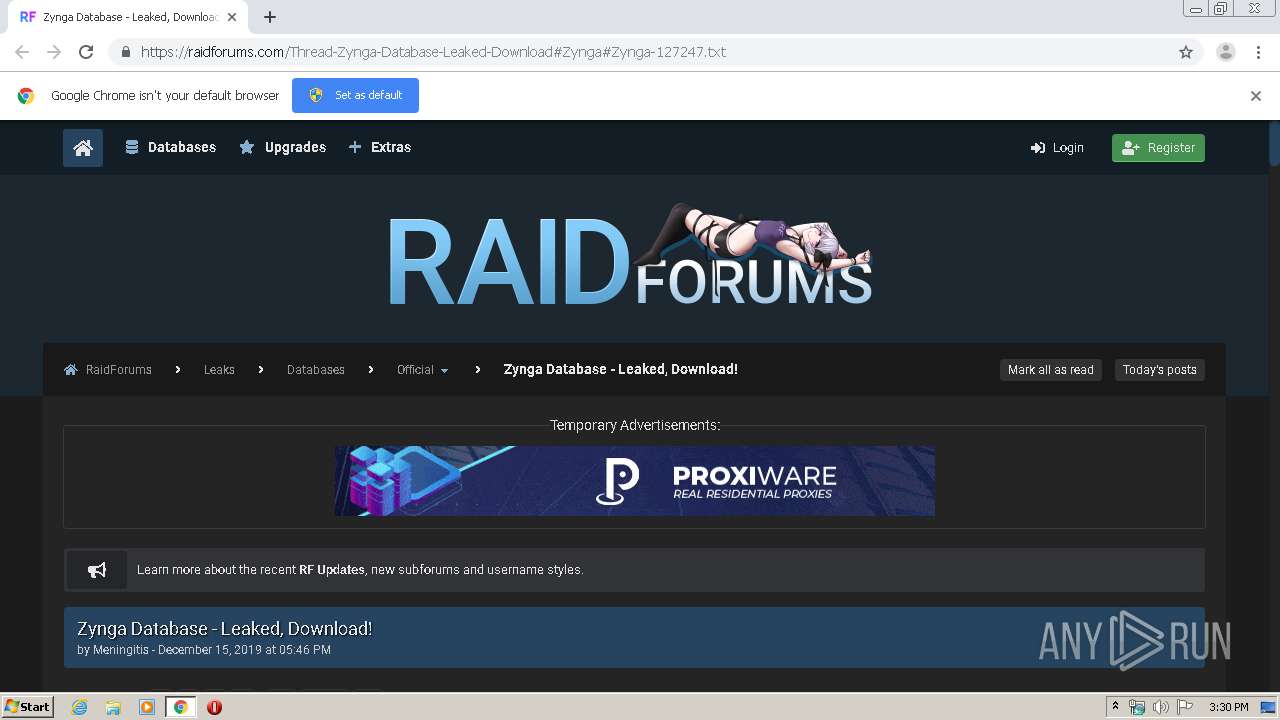The height and width of the screenshot is (720, 1280).
Task: Click the Register user-plus icon
Action: coord(1131,148)
